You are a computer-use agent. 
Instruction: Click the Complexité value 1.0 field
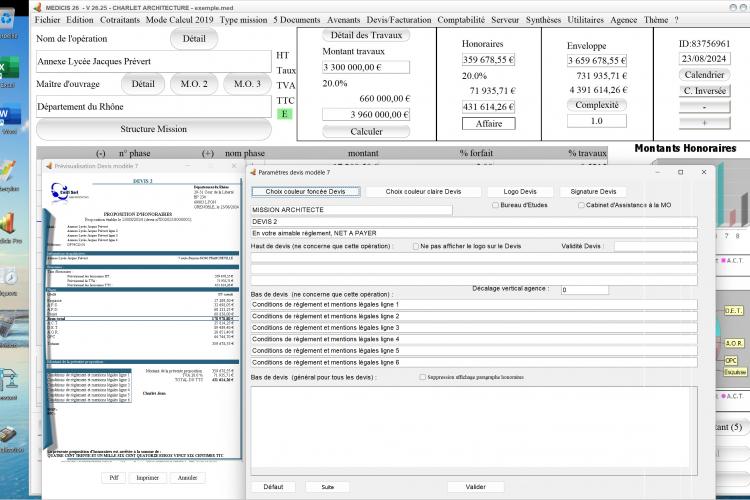tap(596, 122)
